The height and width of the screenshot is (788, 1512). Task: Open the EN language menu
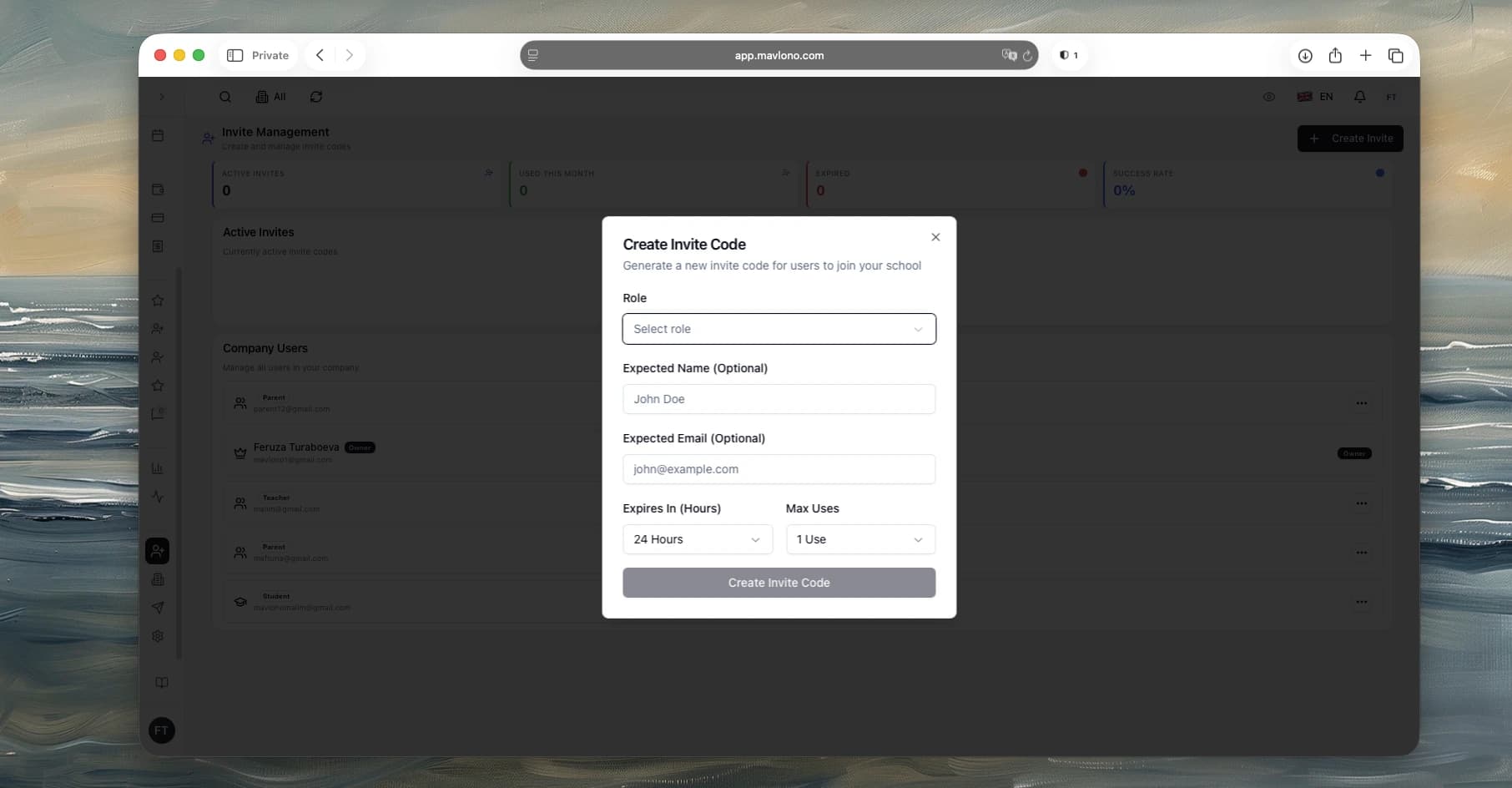point(1316,96)
